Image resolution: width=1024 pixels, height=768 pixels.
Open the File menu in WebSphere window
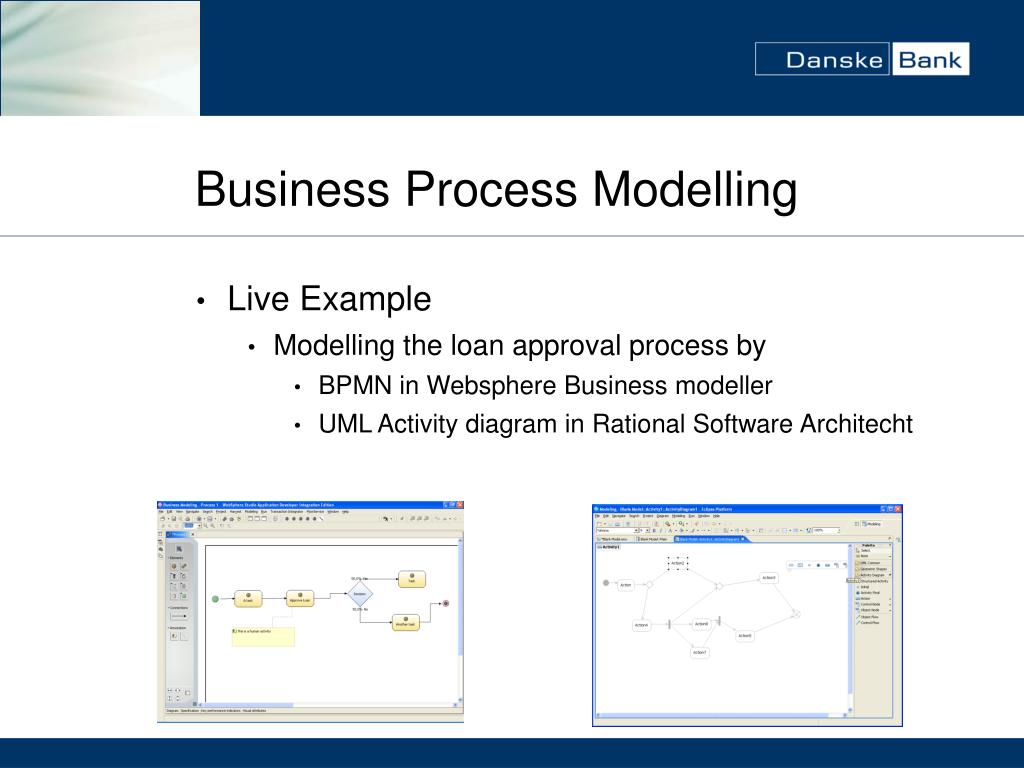click(x=161, y=511)
